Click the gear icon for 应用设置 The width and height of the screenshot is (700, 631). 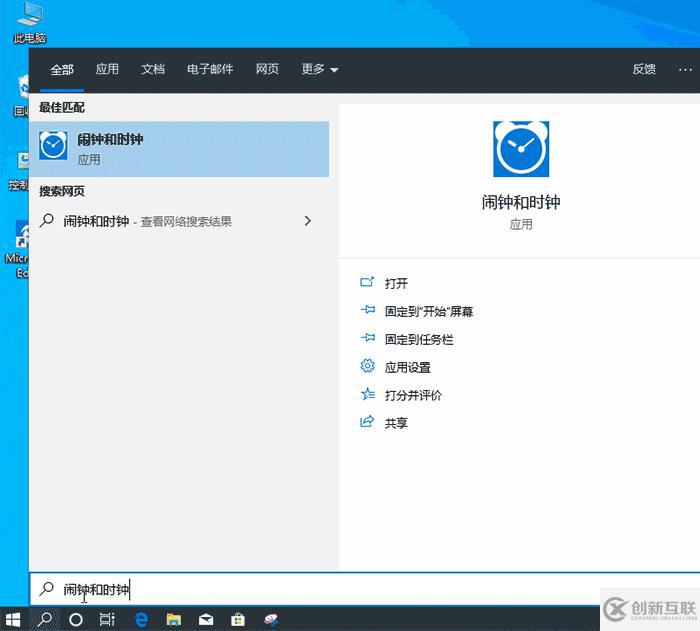(x=367, y=366)
